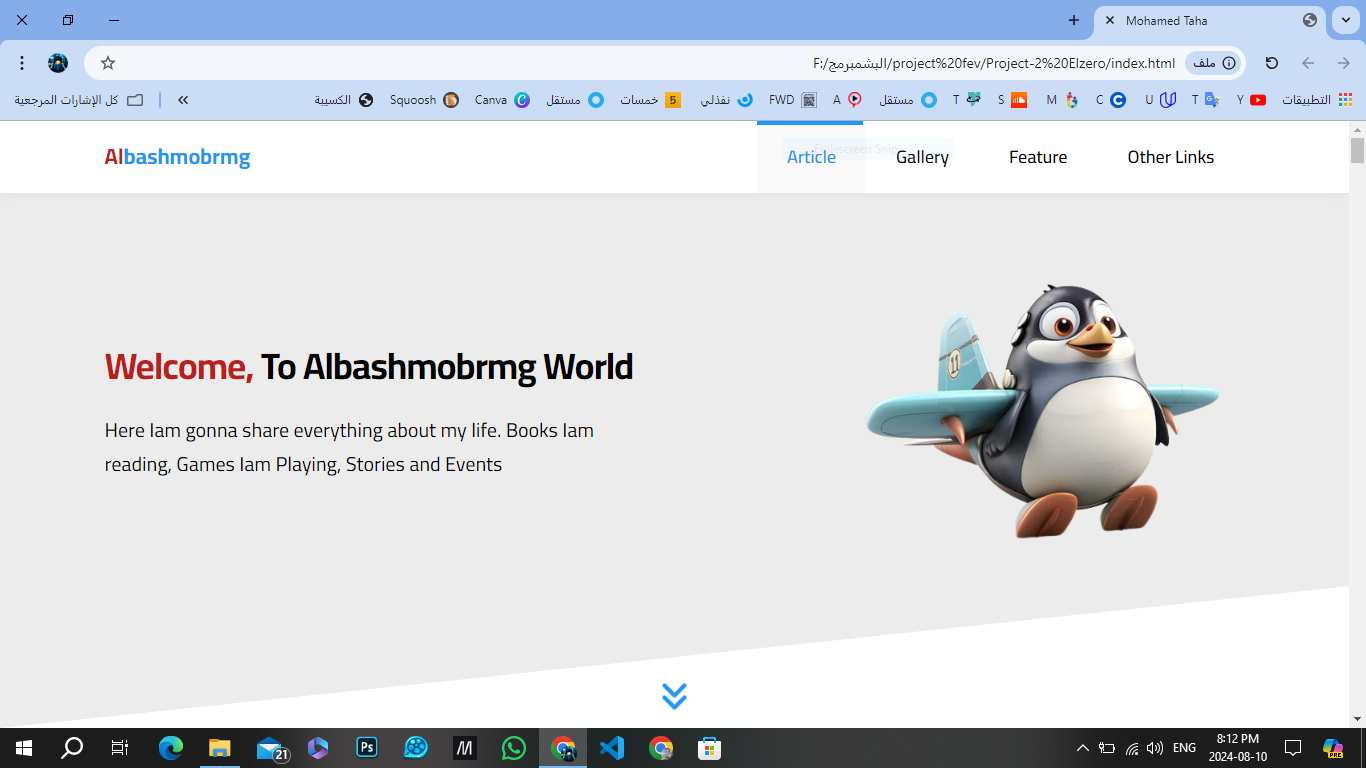Select the Gallery navigation item

[922, 157]
